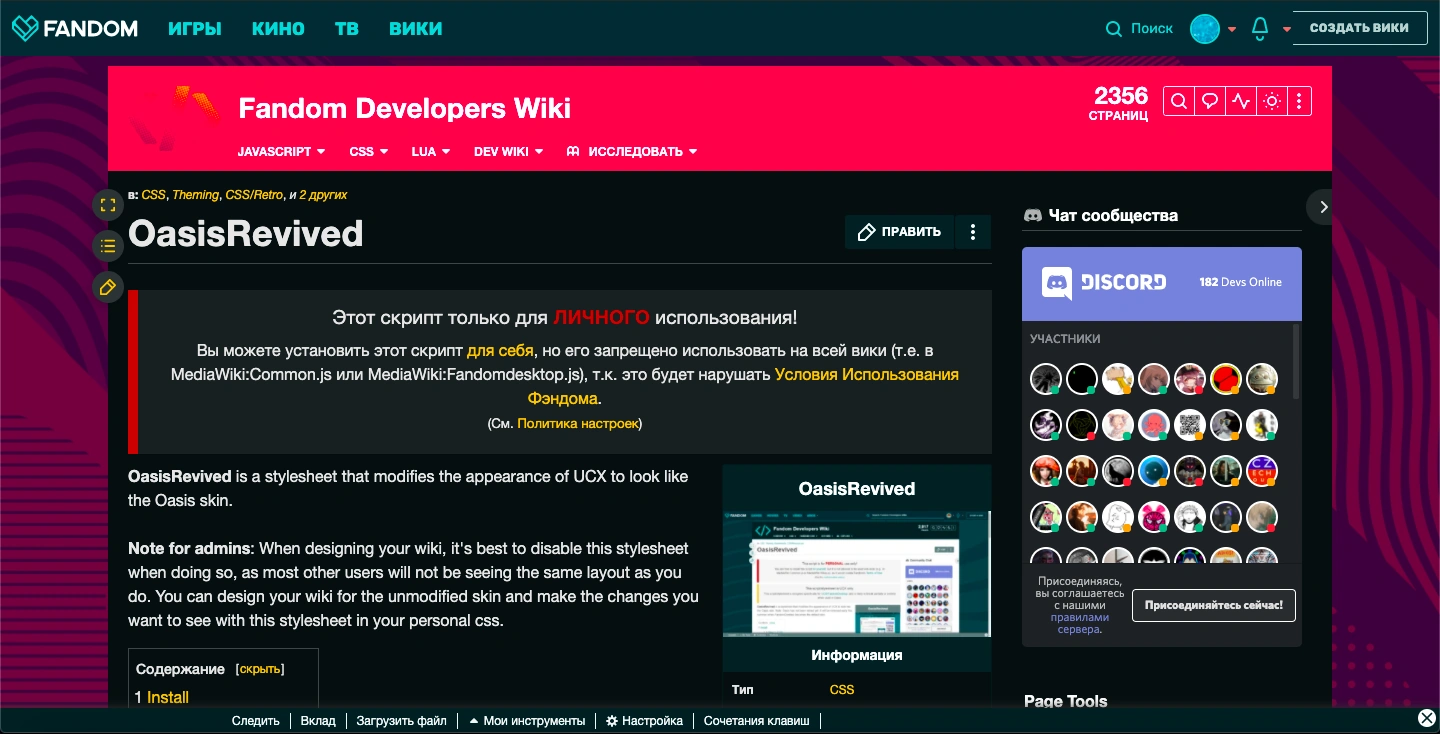The width and height of the screenshot is (1440, 734).
Task: Show the 2 других categories link
Action: (323, 195)
